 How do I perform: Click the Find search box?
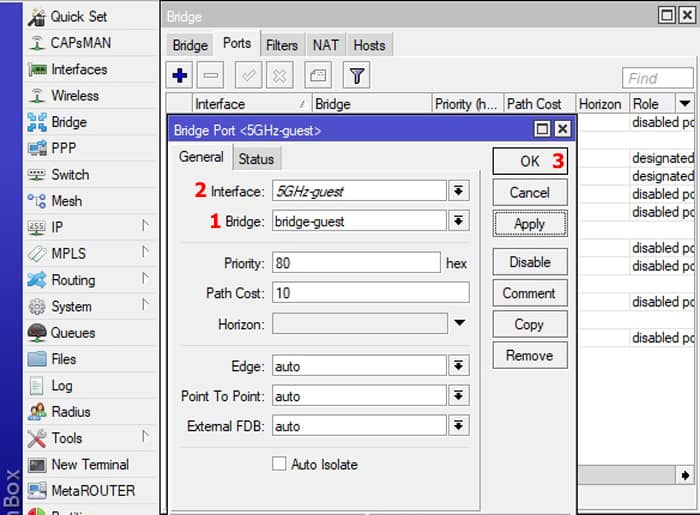tap(658, 79)
